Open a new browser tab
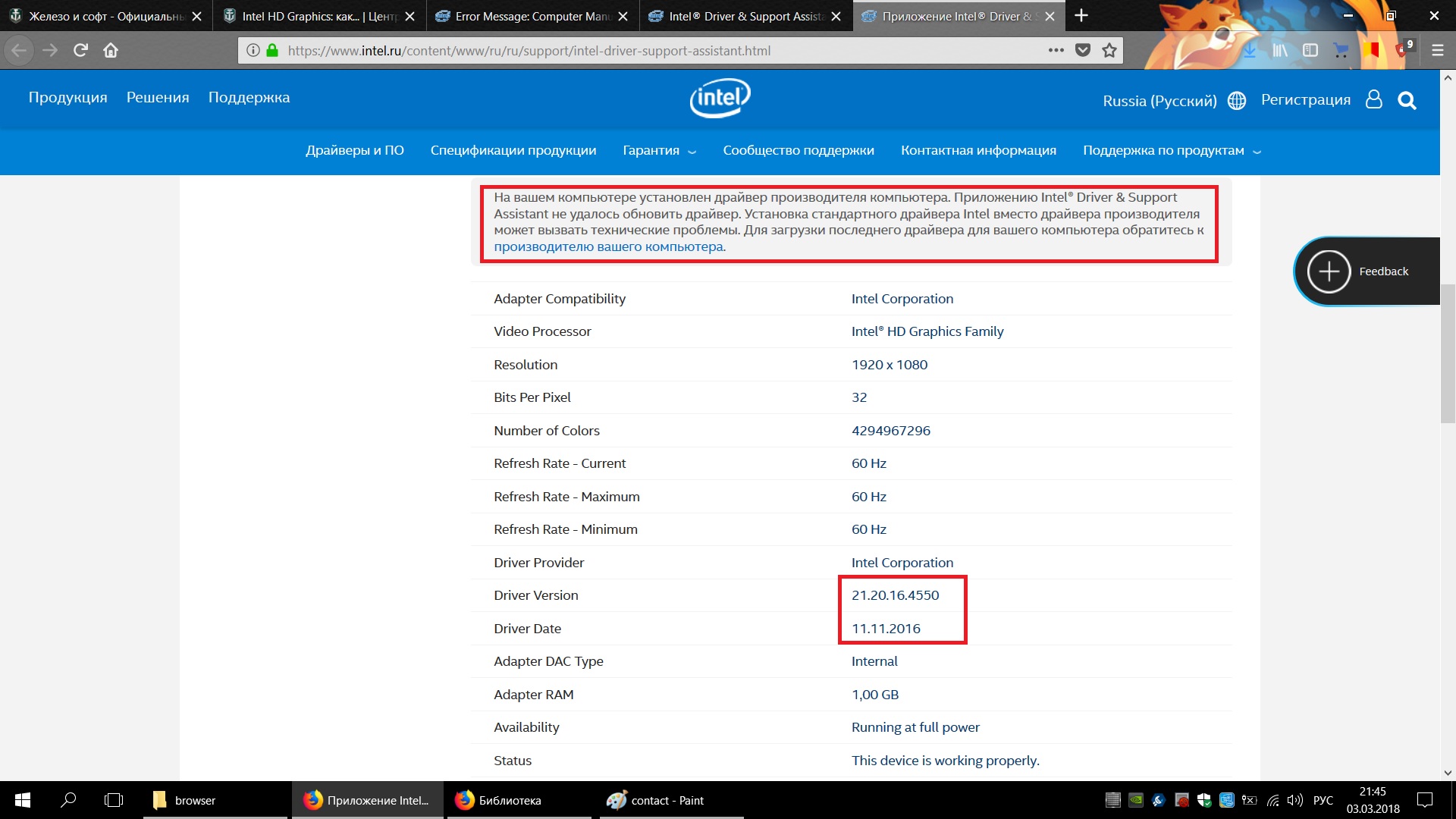 coord(1081,15)
